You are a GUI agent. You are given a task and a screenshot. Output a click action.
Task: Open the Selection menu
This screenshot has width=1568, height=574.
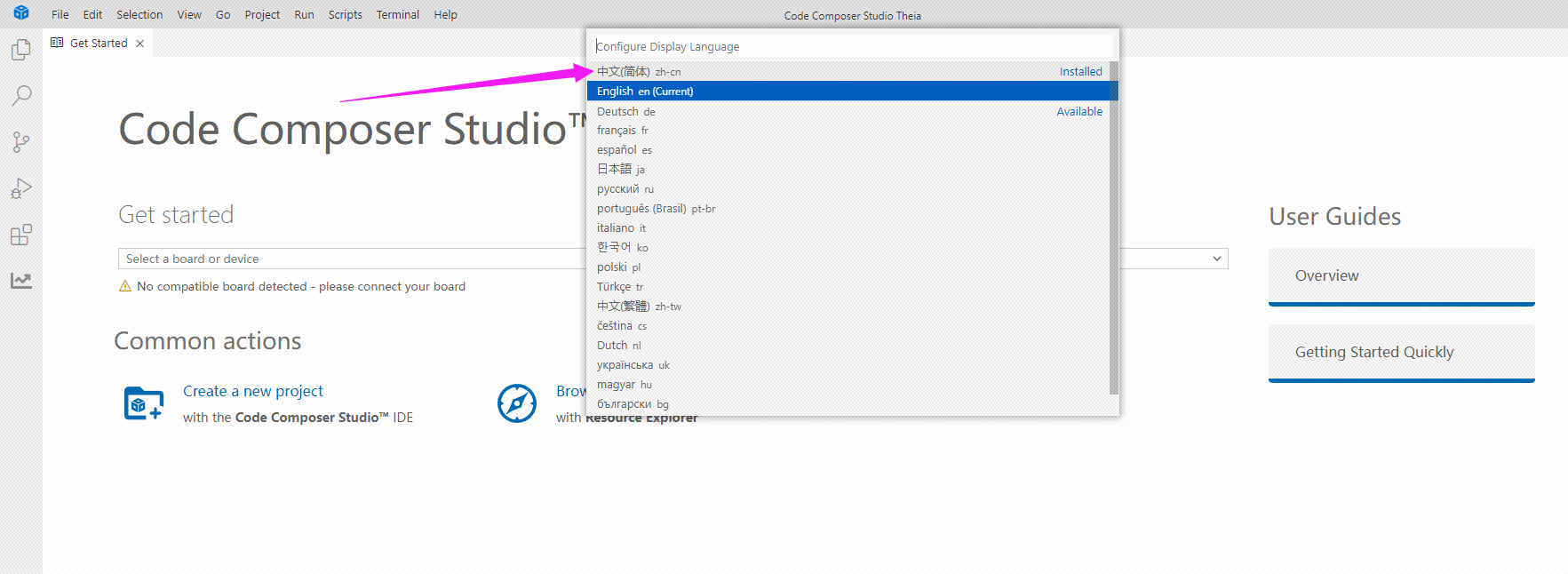click(x=139, y=14)
